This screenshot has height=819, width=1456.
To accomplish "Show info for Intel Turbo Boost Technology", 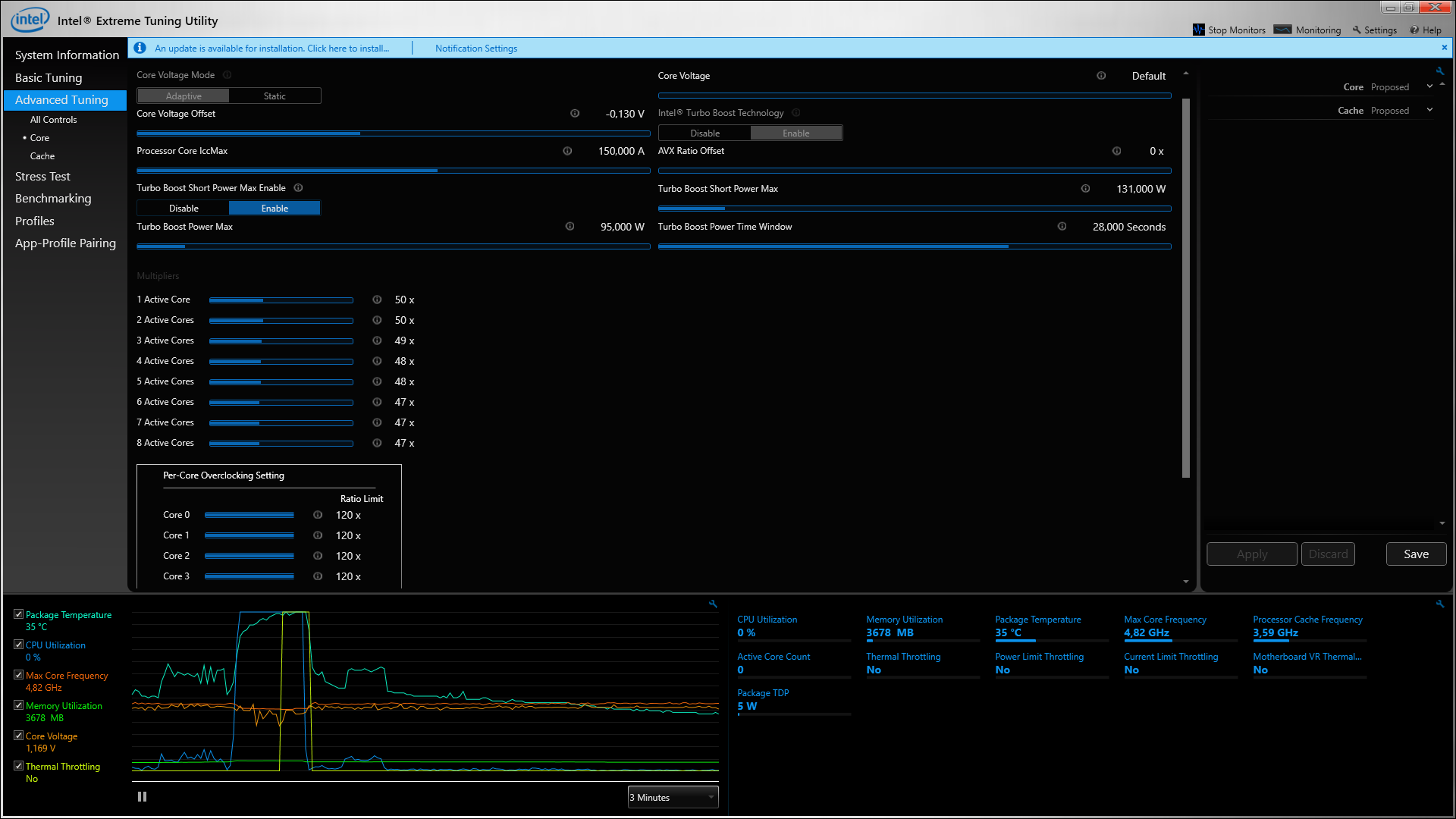I will coord(796,113).
